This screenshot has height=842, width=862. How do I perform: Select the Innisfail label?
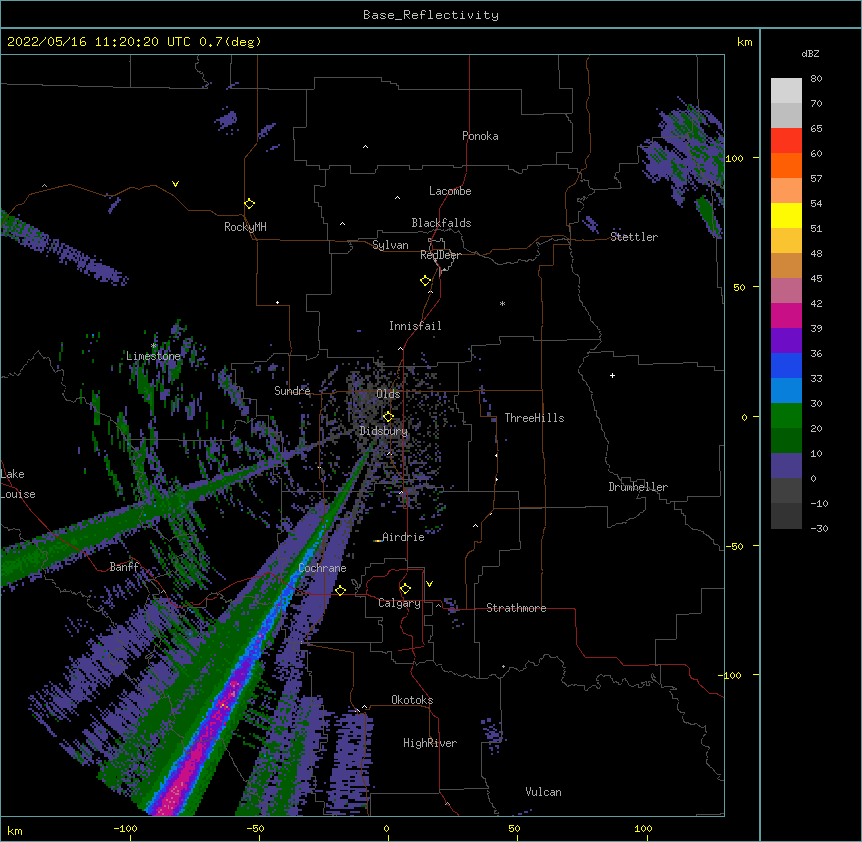tap(415, 326)
